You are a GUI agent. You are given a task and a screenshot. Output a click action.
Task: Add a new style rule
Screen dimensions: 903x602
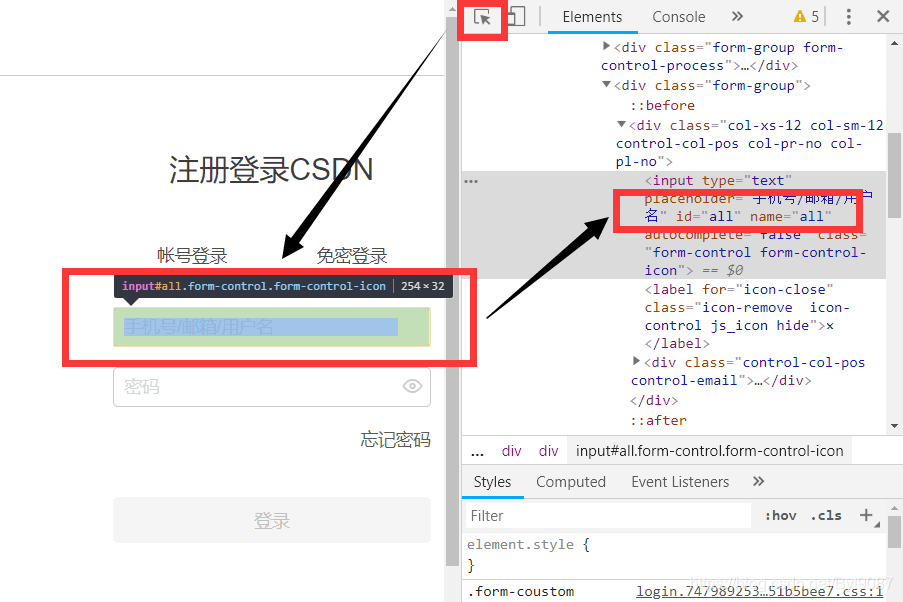[866, 515]
